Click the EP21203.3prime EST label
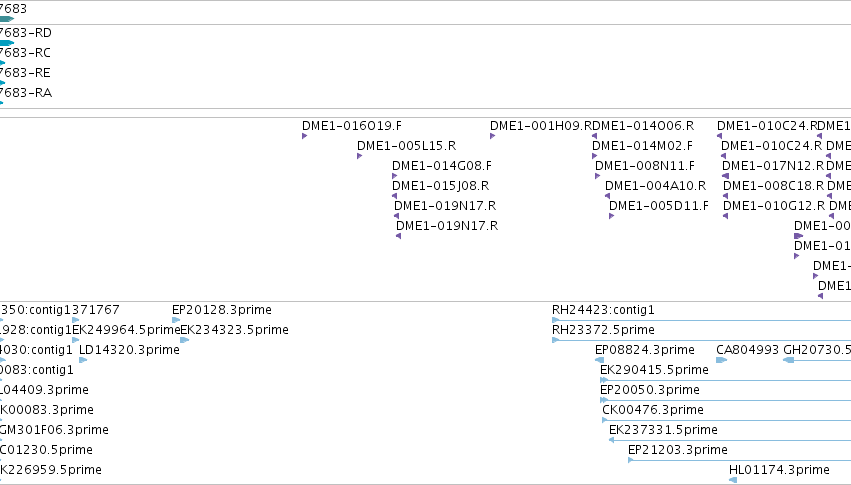This screenshot has width=851, height=485. (678, 450)
